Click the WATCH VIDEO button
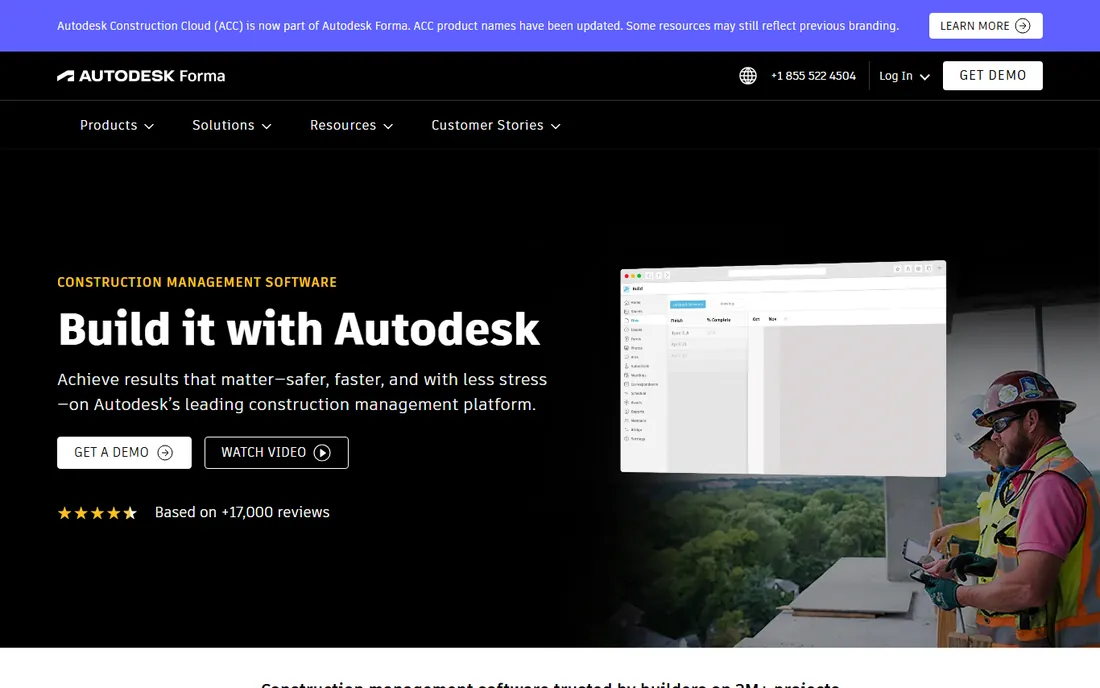 276,453
